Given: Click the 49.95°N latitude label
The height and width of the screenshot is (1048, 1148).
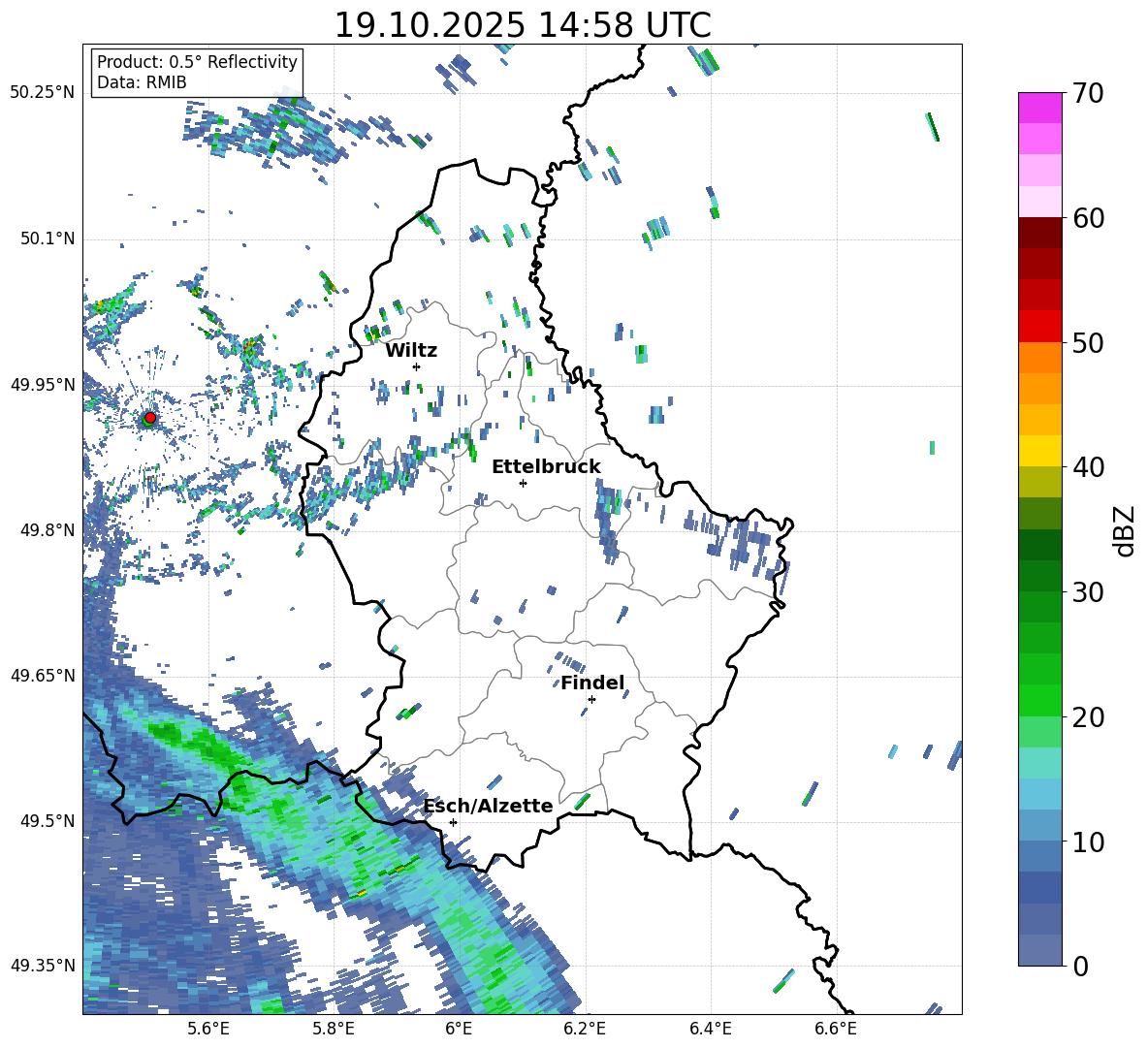Looking at the screenshot, I should click(43, 385).
